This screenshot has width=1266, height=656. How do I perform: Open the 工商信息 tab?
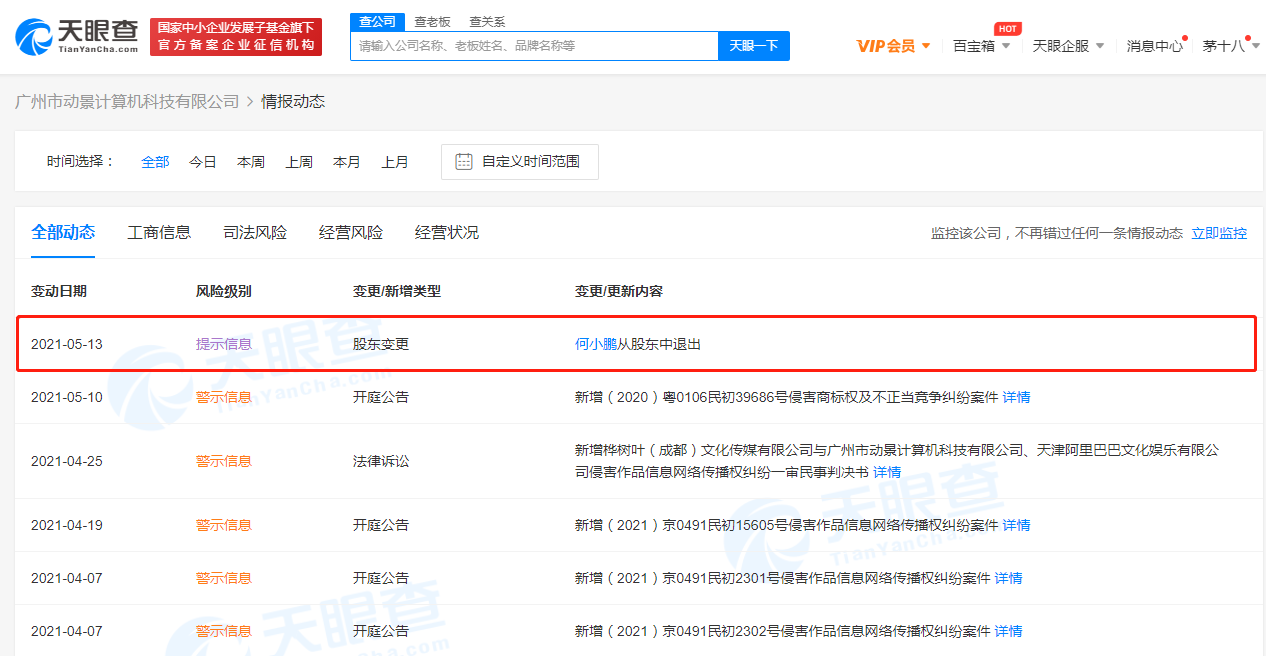(159, 232)
